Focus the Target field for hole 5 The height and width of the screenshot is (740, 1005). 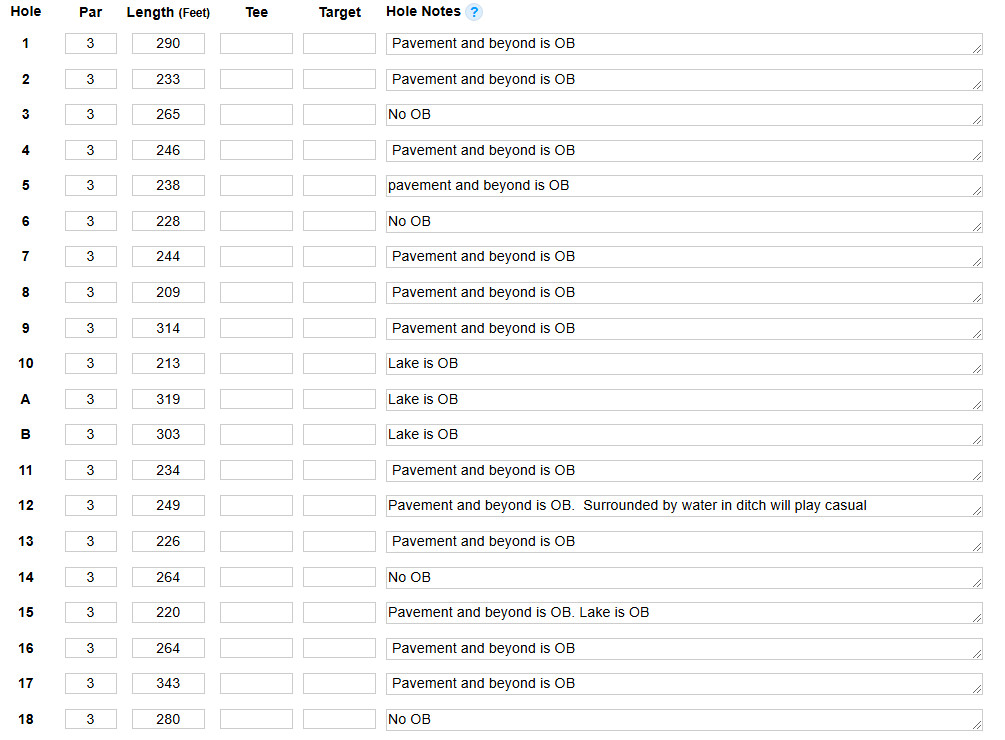tap(339, 186)
